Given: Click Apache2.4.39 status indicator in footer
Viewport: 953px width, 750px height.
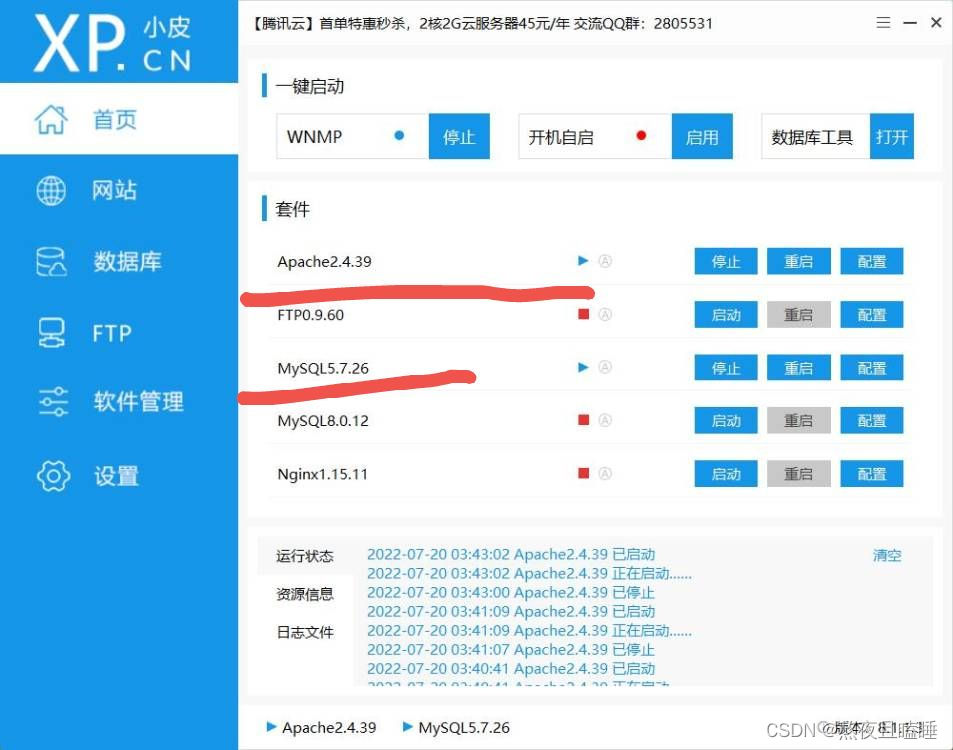Looking at the screenshot, I should click(271, 727).
